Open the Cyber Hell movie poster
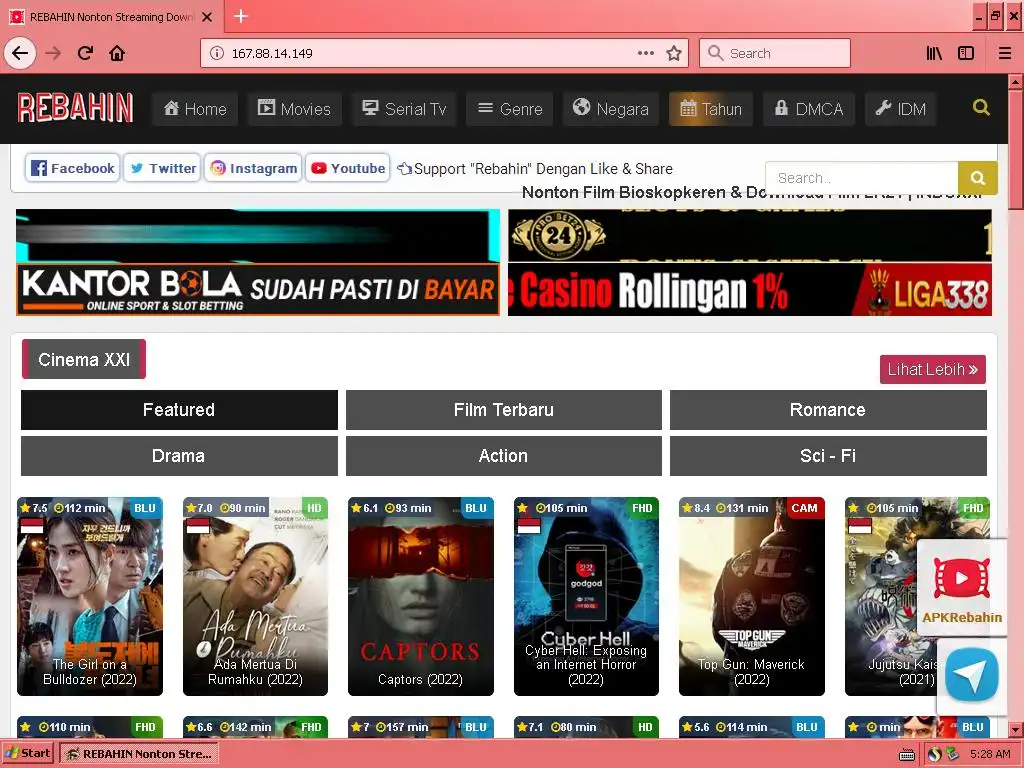The height and width of the screenshot is (768, 1024). pos(586,596)
